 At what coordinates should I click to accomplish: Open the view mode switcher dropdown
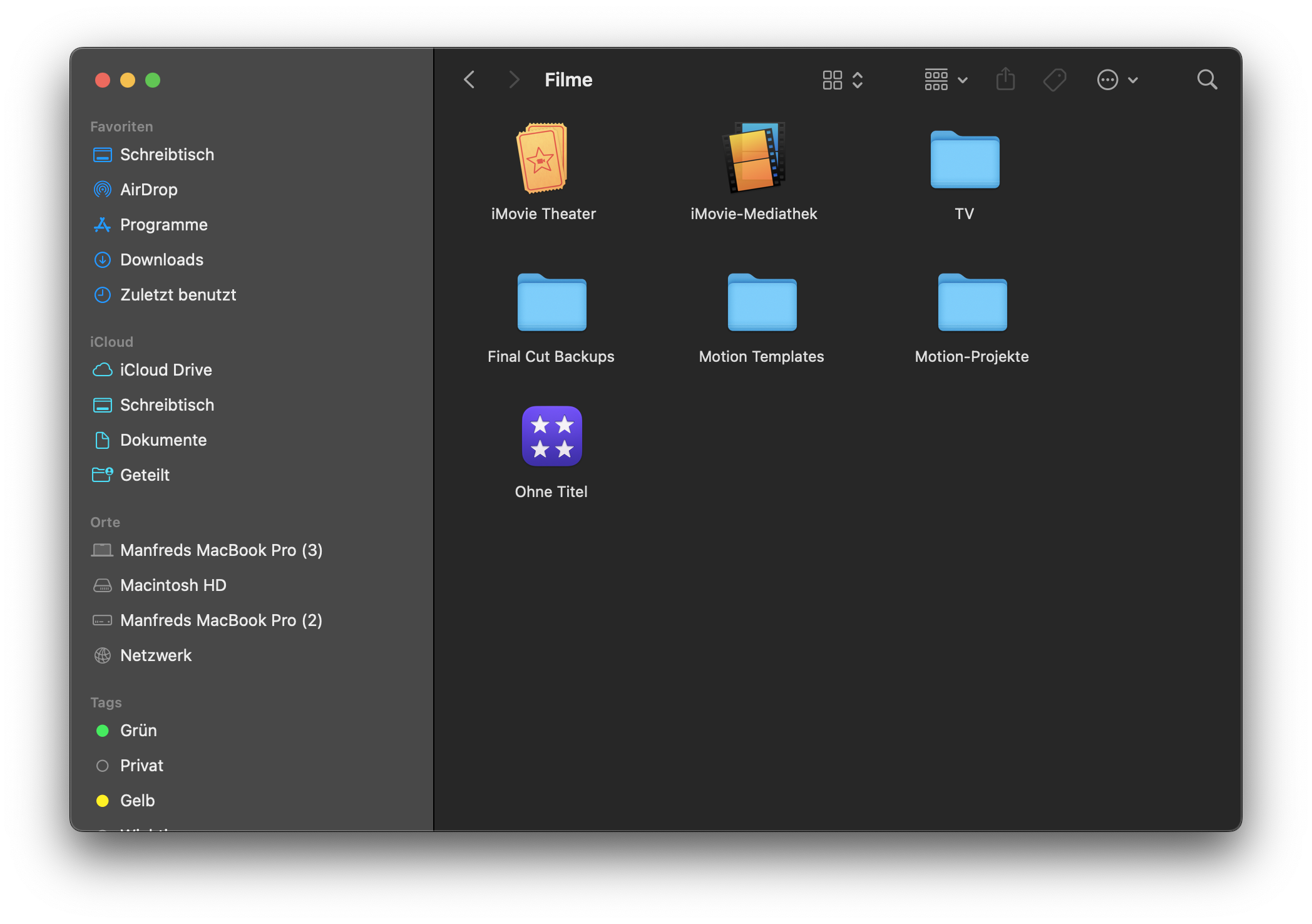point(843,80)
